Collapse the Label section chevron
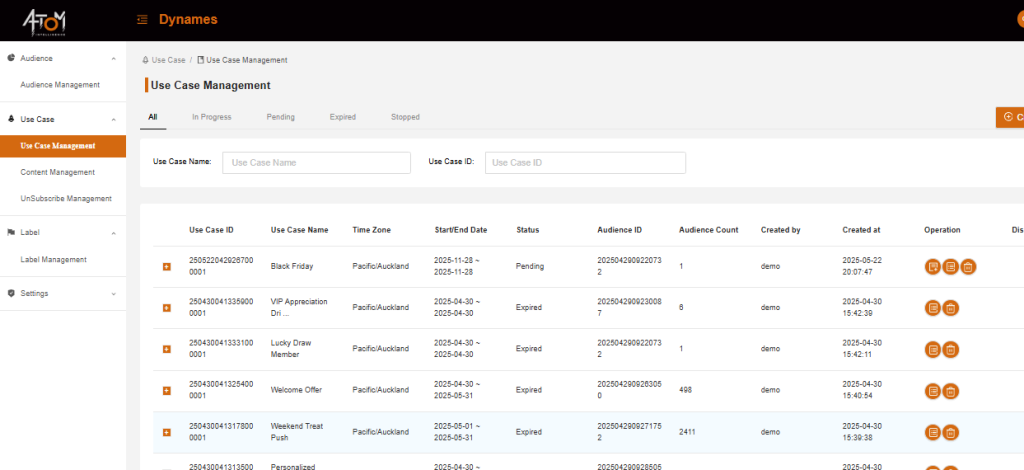The image size is (1024, 470). pos(114,232)
